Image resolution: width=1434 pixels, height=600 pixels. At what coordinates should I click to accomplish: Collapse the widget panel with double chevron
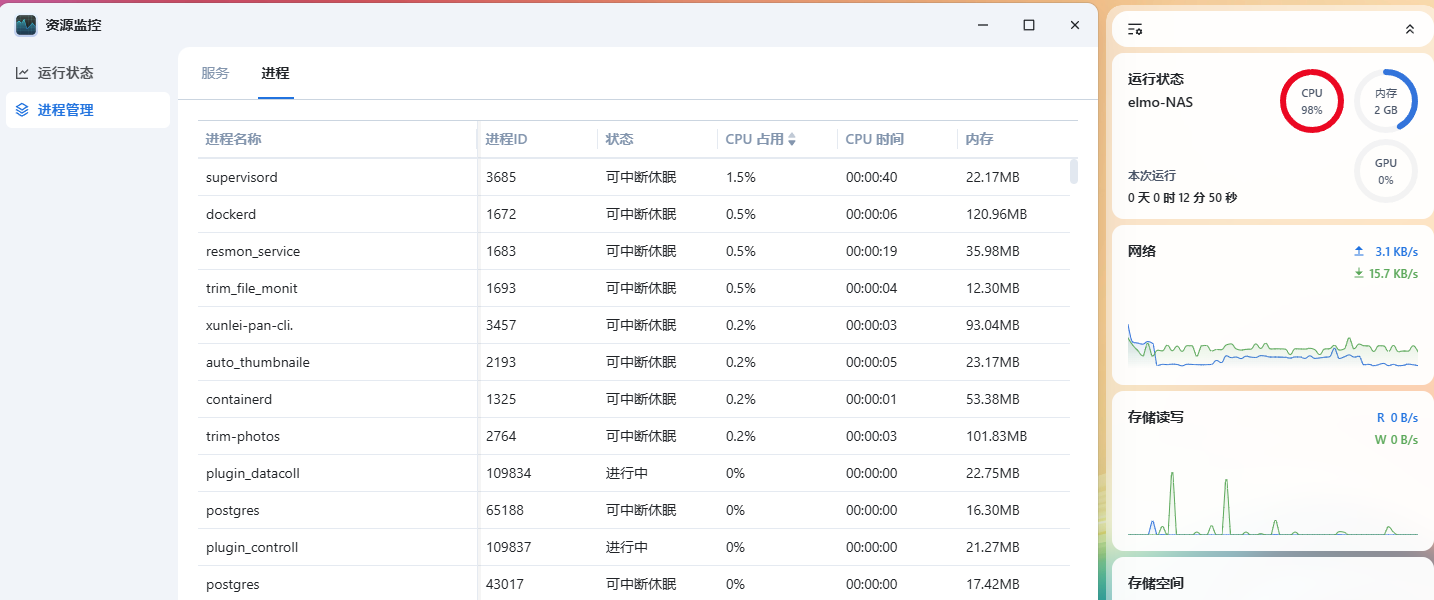click(x=1410, y=30)
